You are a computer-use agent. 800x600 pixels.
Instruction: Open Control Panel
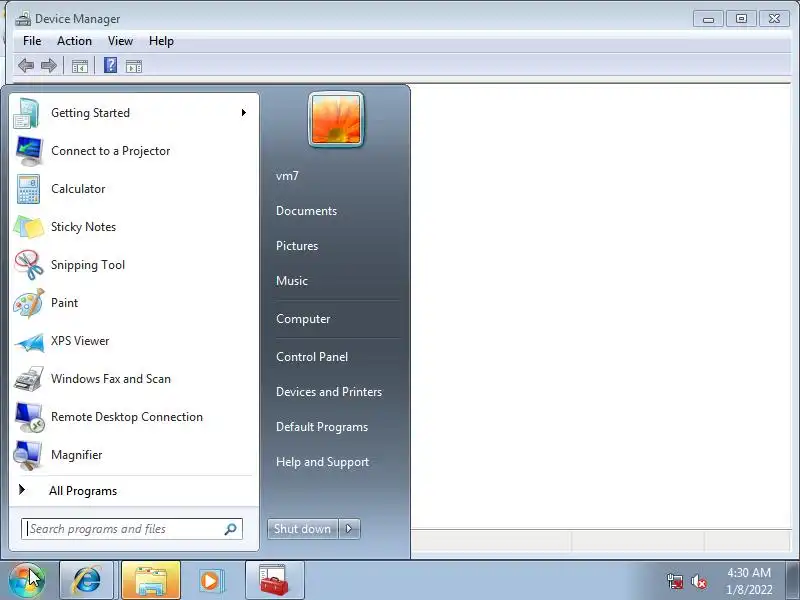point(312,357)
